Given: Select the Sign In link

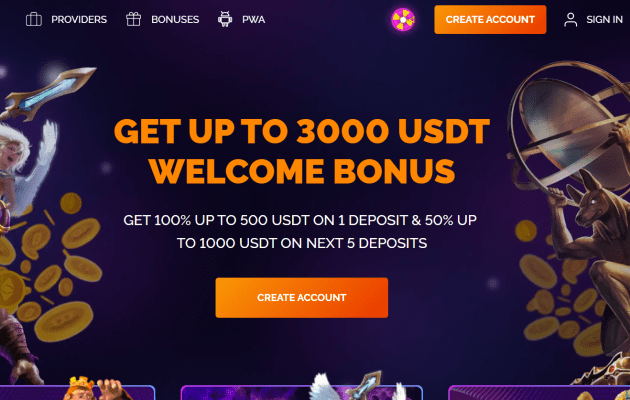Looking at the screenshot, I should (x=604, y=19).
